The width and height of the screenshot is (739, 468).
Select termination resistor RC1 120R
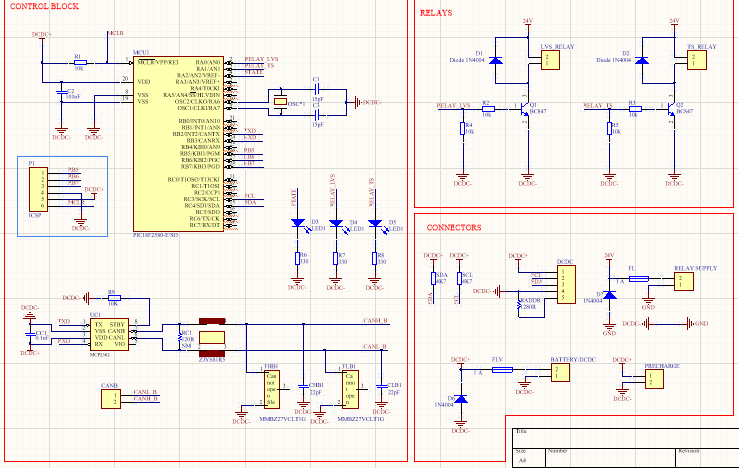180,337
